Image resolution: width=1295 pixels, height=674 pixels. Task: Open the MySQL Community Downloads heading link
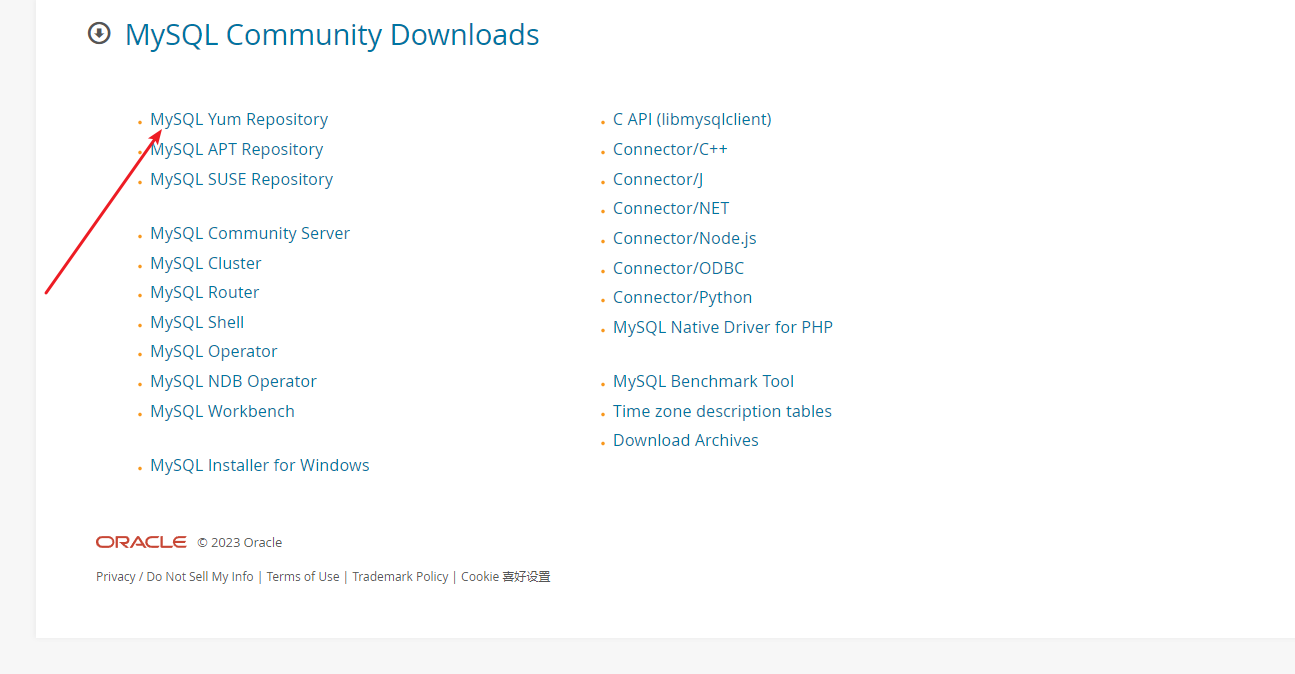coord(332,35)
